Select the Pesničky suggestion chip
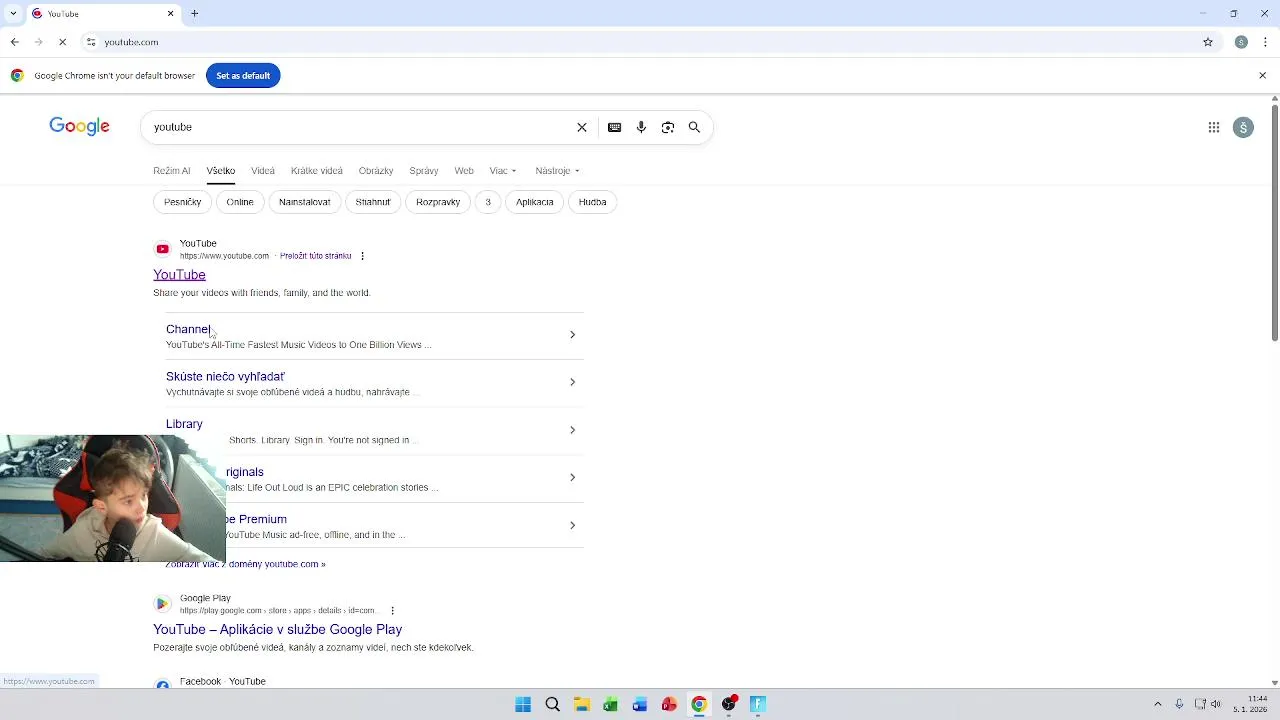This screenshot has width=1280, height=720. click(182, 202)
